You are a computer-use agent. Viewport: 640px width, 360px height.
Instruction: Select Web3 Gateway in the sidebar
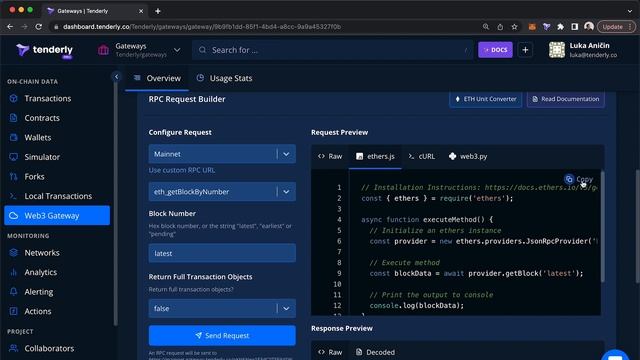tap(57, 216)
